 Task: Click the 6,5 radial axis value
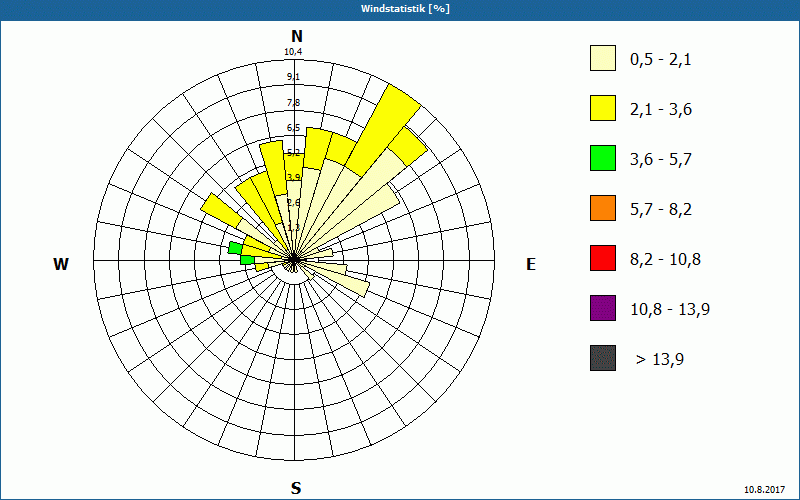293,128
